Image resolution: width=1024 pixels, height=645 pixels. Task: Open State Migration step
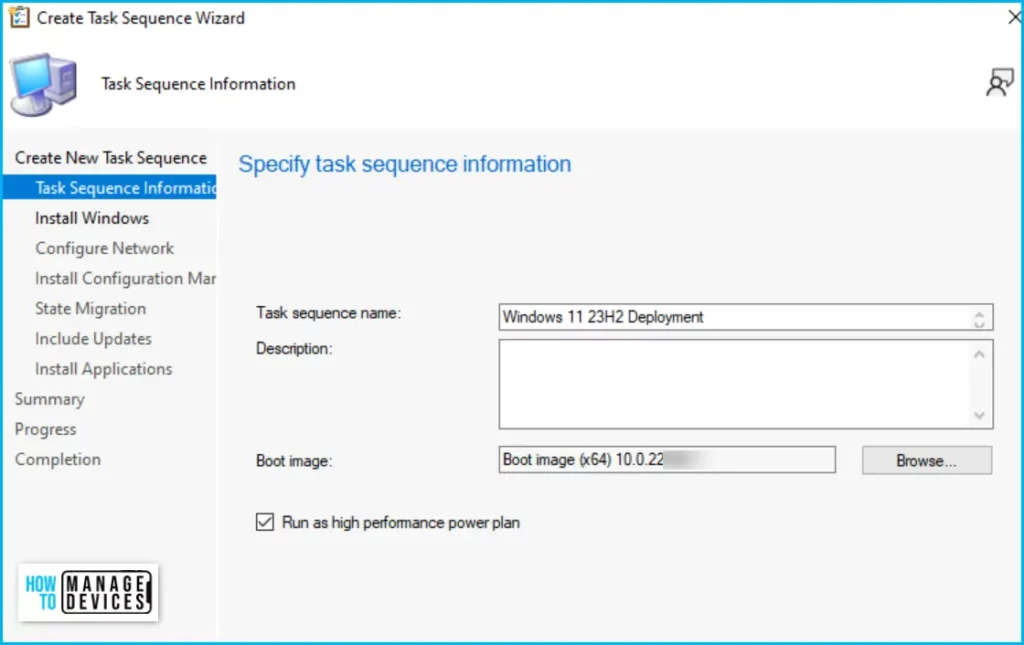[90, 308]
